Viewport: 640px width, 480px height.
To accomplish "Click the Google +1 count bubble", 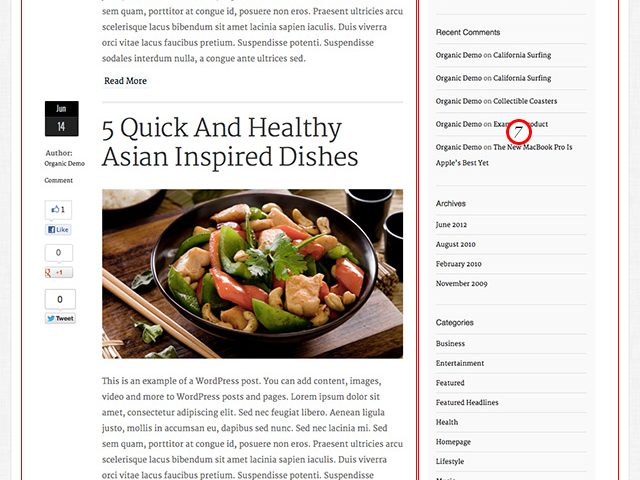I will [x=59, y=253].
